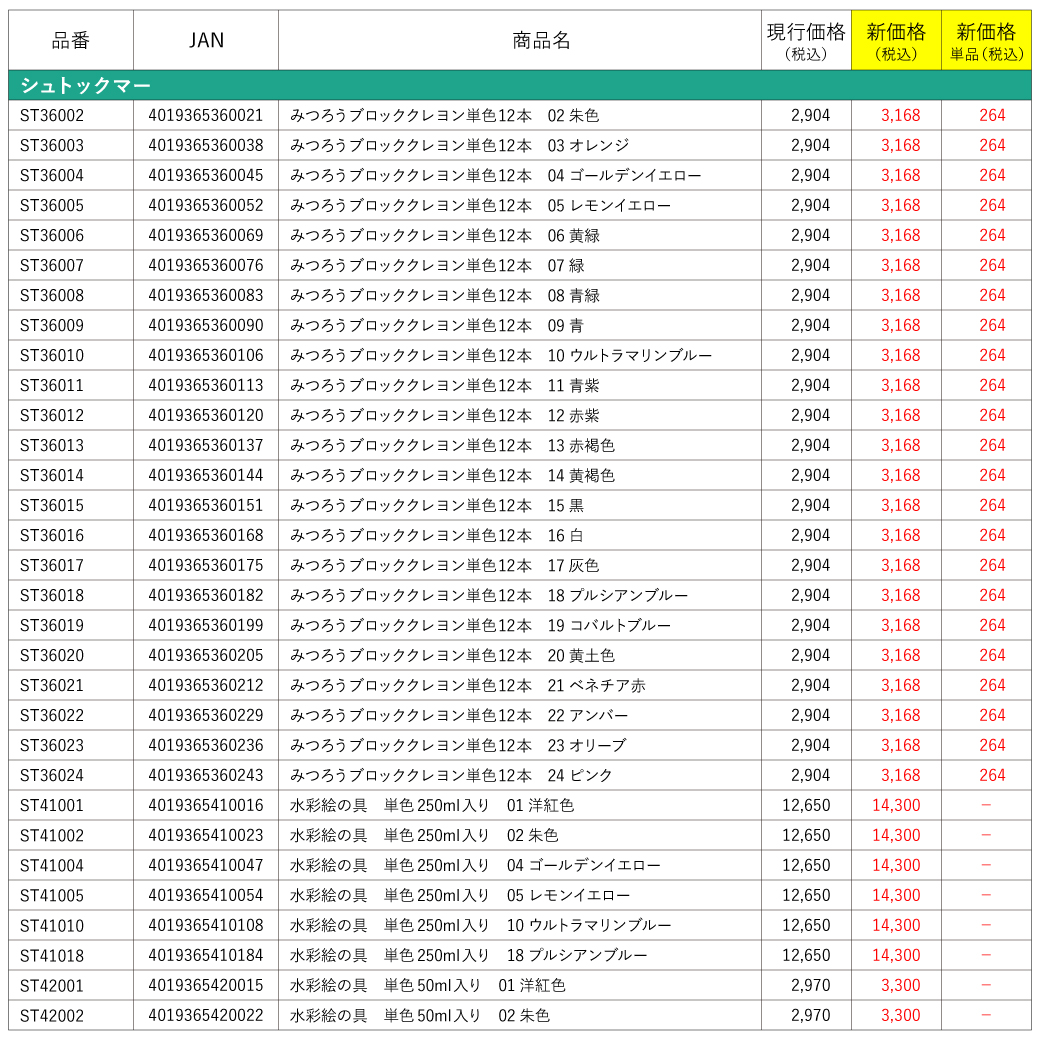This screenshot has width=1040, height=1040.
Task: Click the yellow 新価格 単品(税込) header
Action: click(986, 40)
